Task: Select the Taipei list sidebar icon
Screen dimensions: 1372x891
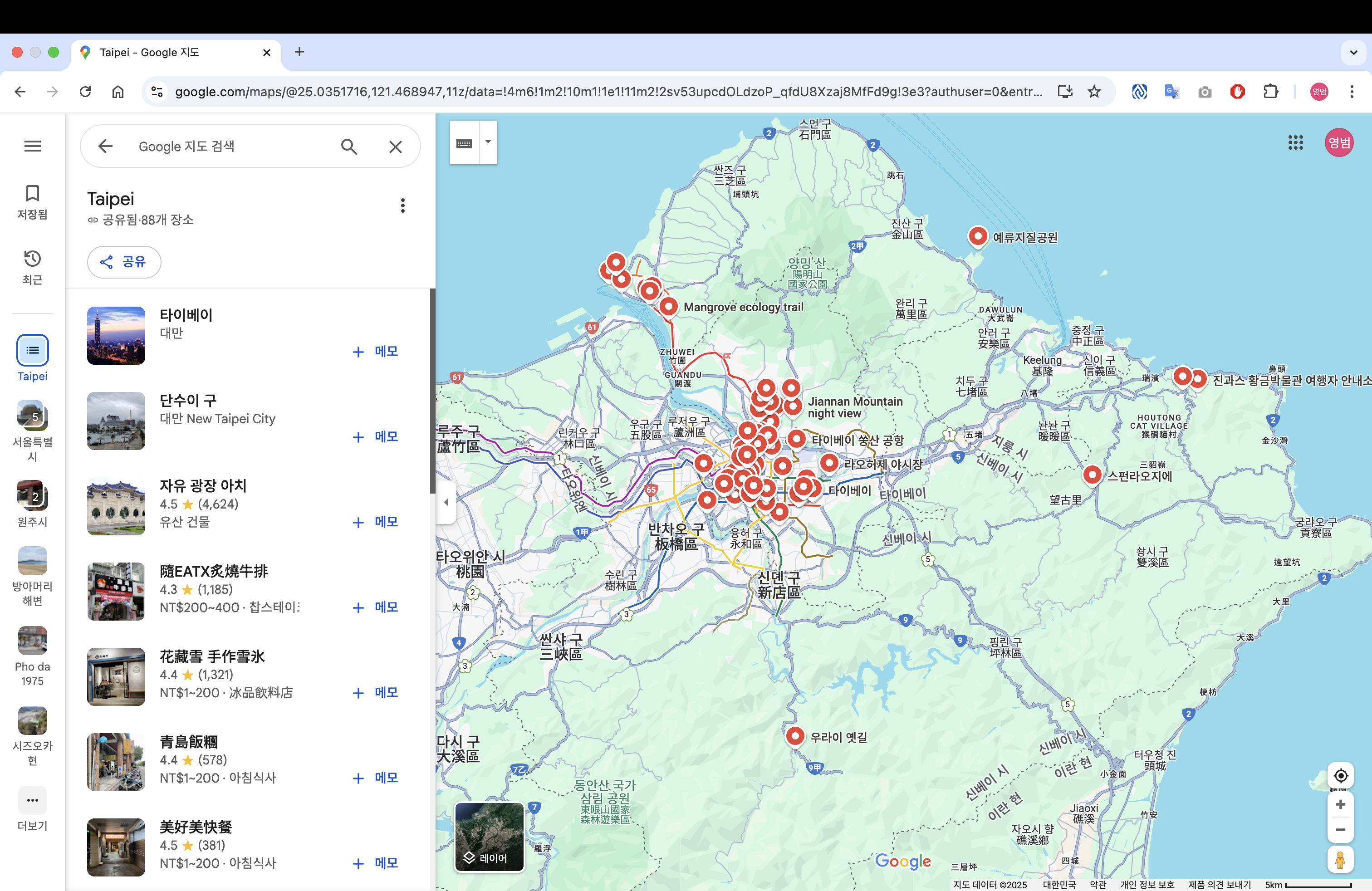Action: (x=32, y=350)
